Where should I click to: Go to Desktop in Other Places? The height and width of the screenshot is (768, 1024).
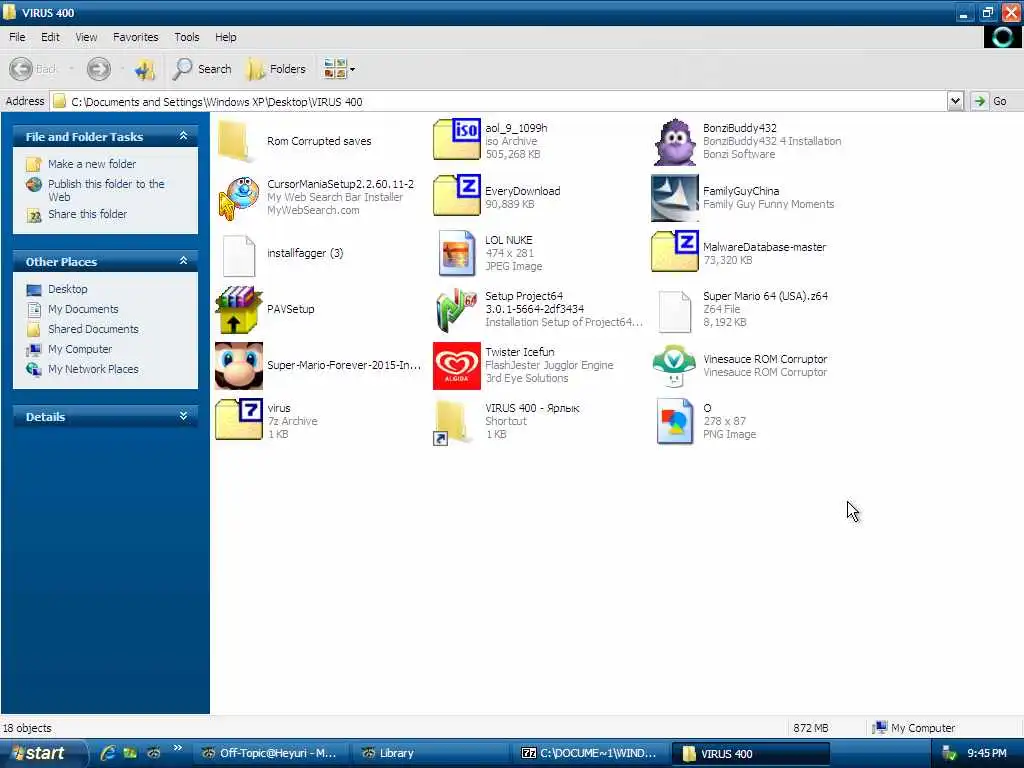coord(67,289)
